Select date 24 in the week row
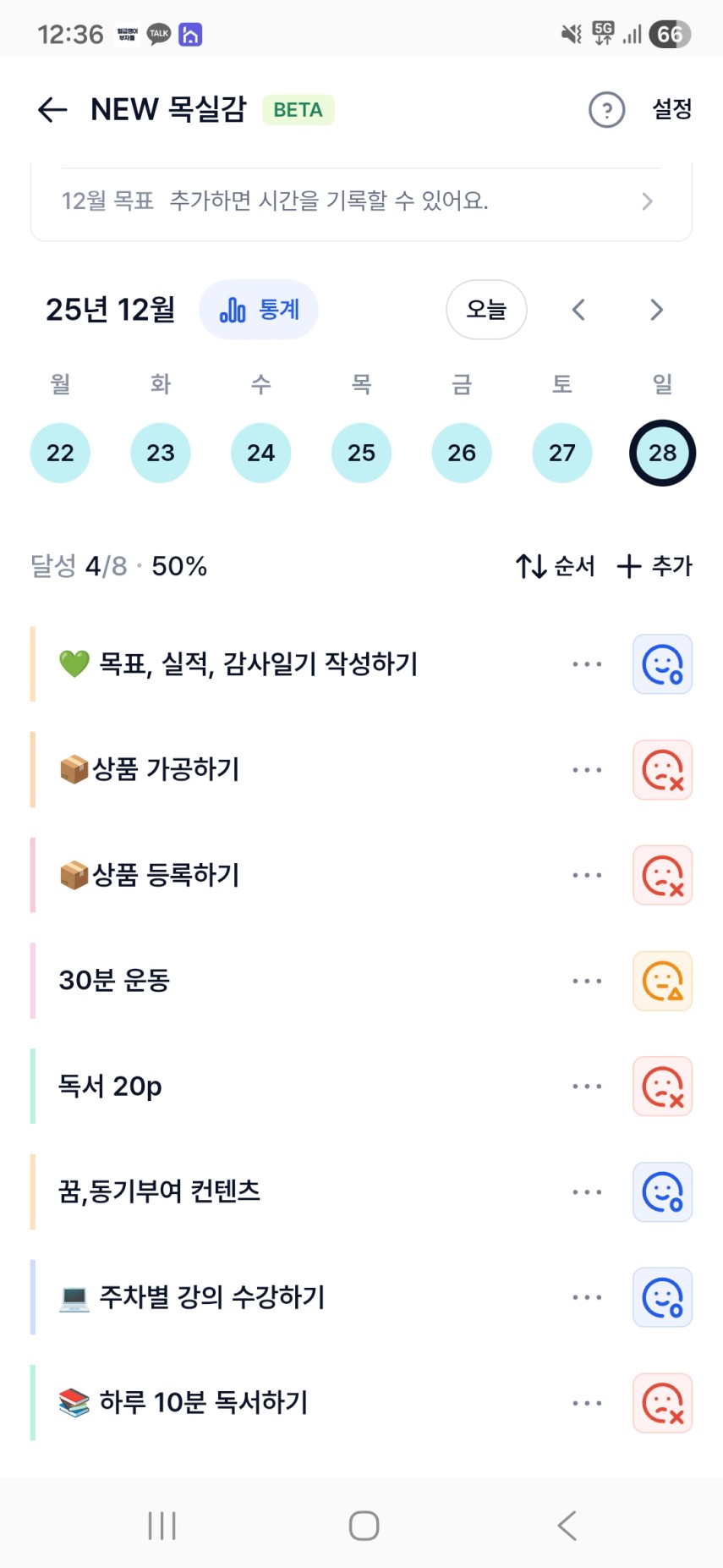This screenshot has height=1568, width=723. pyautogui.click(x=260, y=454)
